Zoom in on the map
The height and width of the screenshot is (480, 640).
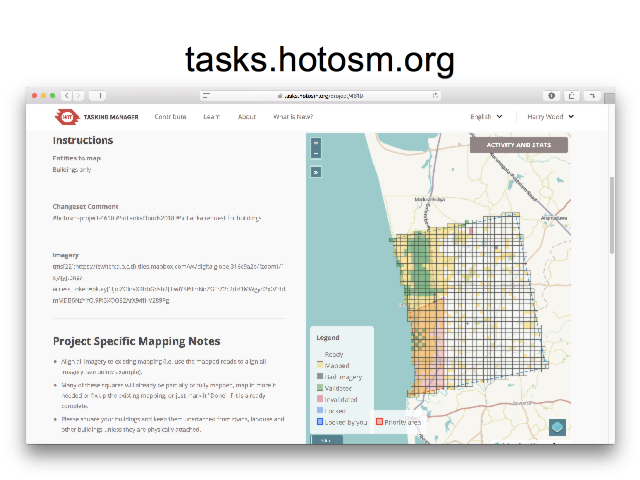(316, 143)
